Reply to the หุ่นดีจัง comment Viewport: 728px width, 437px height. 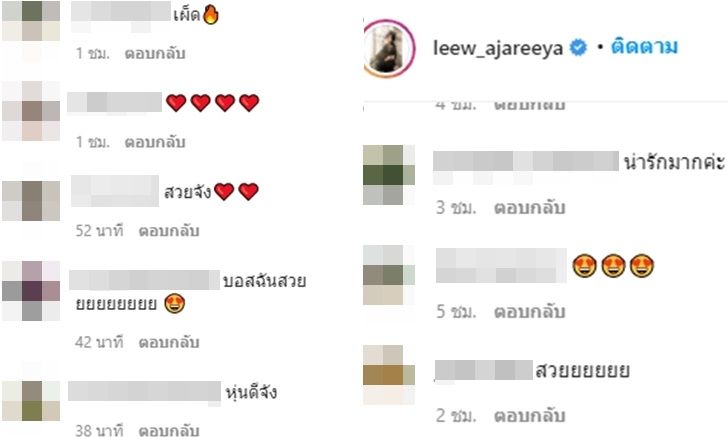pos(169,430)
